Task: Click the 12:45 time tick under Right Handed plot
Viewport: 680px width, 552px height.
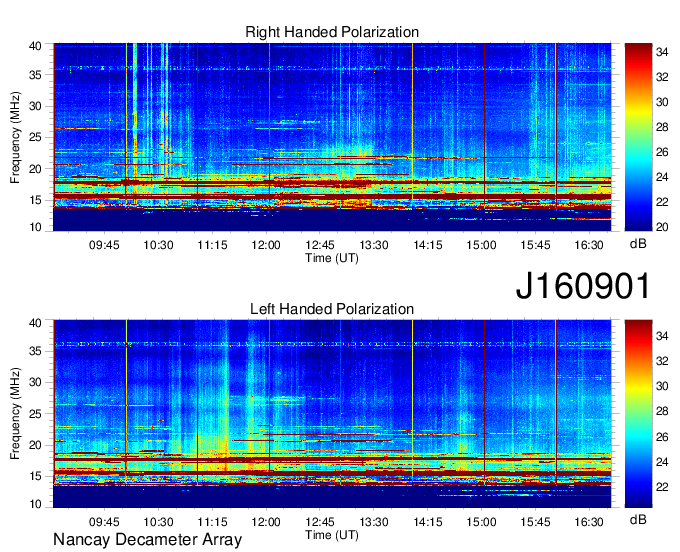Action: [x=320, y=245]
